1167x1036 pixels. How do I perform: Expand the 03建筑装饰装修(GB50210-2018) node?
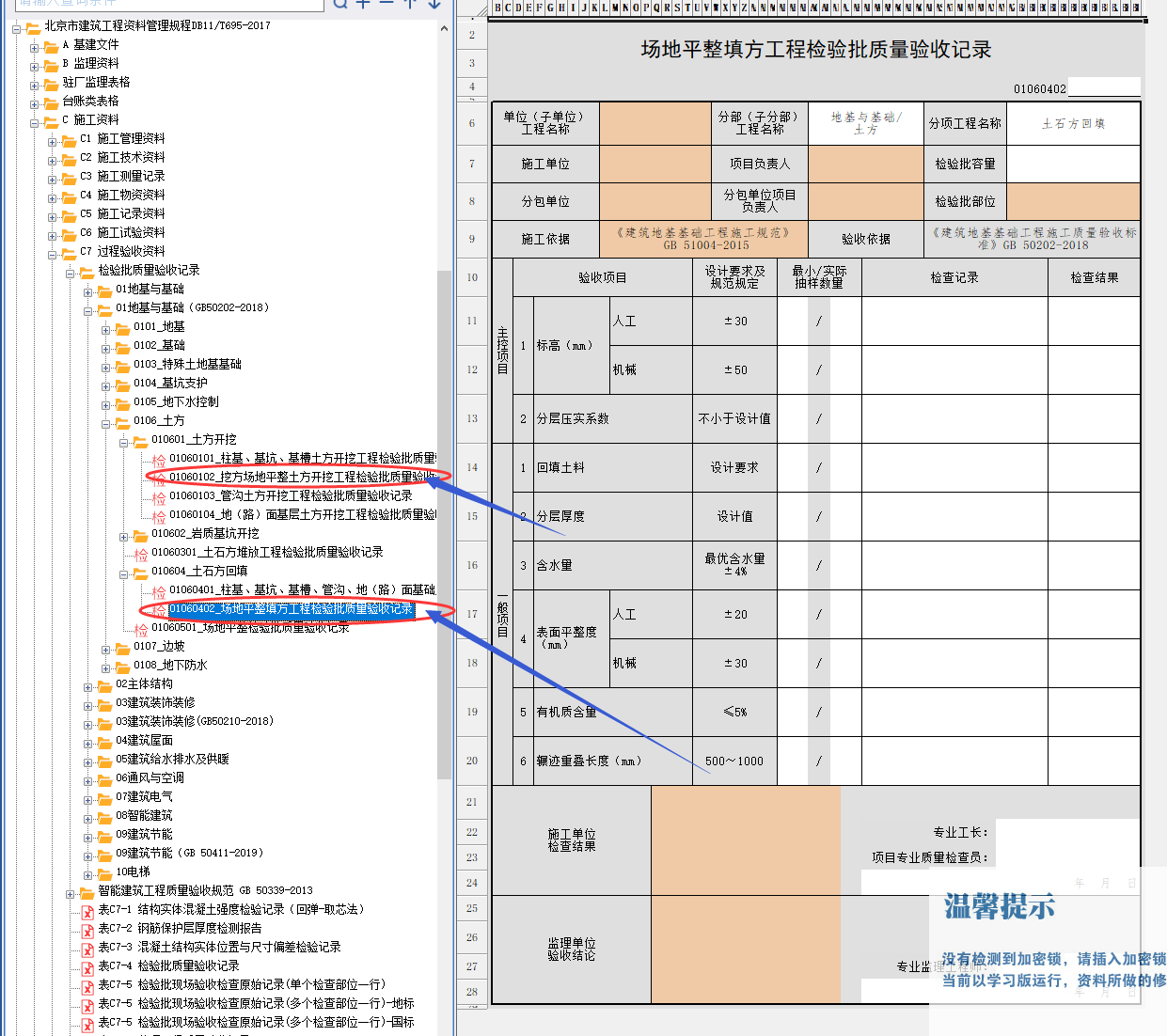pos(87,724)
